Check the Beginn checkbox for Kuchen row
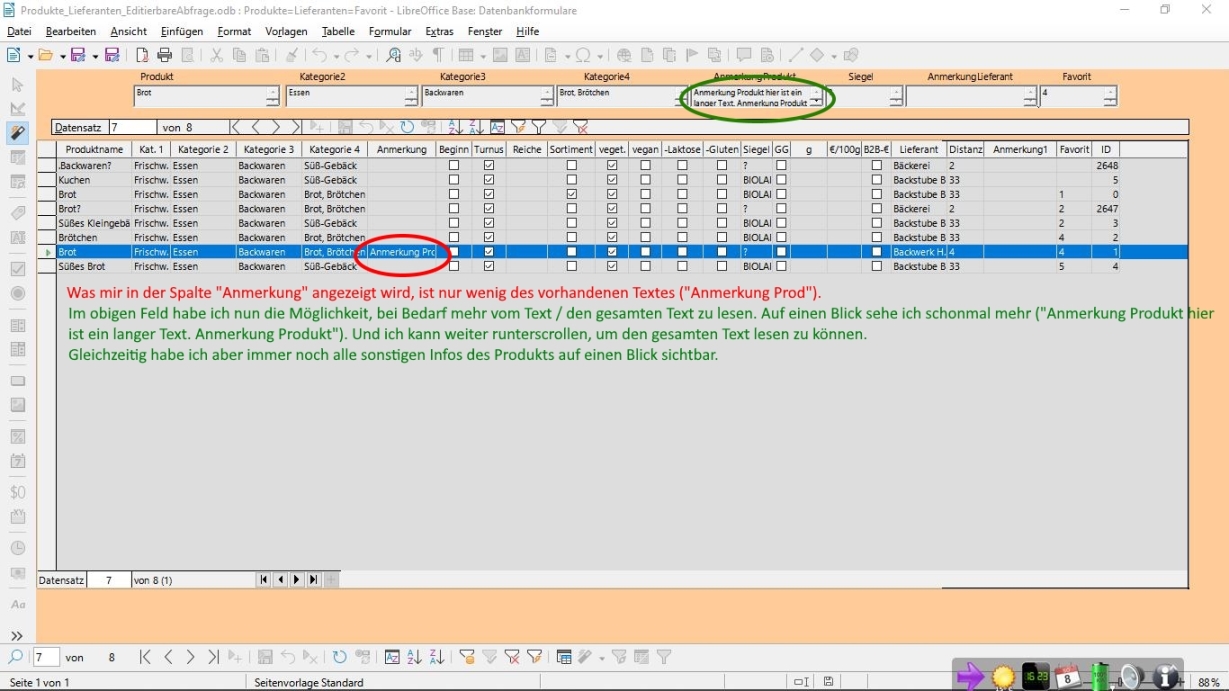 click(454, 180)
